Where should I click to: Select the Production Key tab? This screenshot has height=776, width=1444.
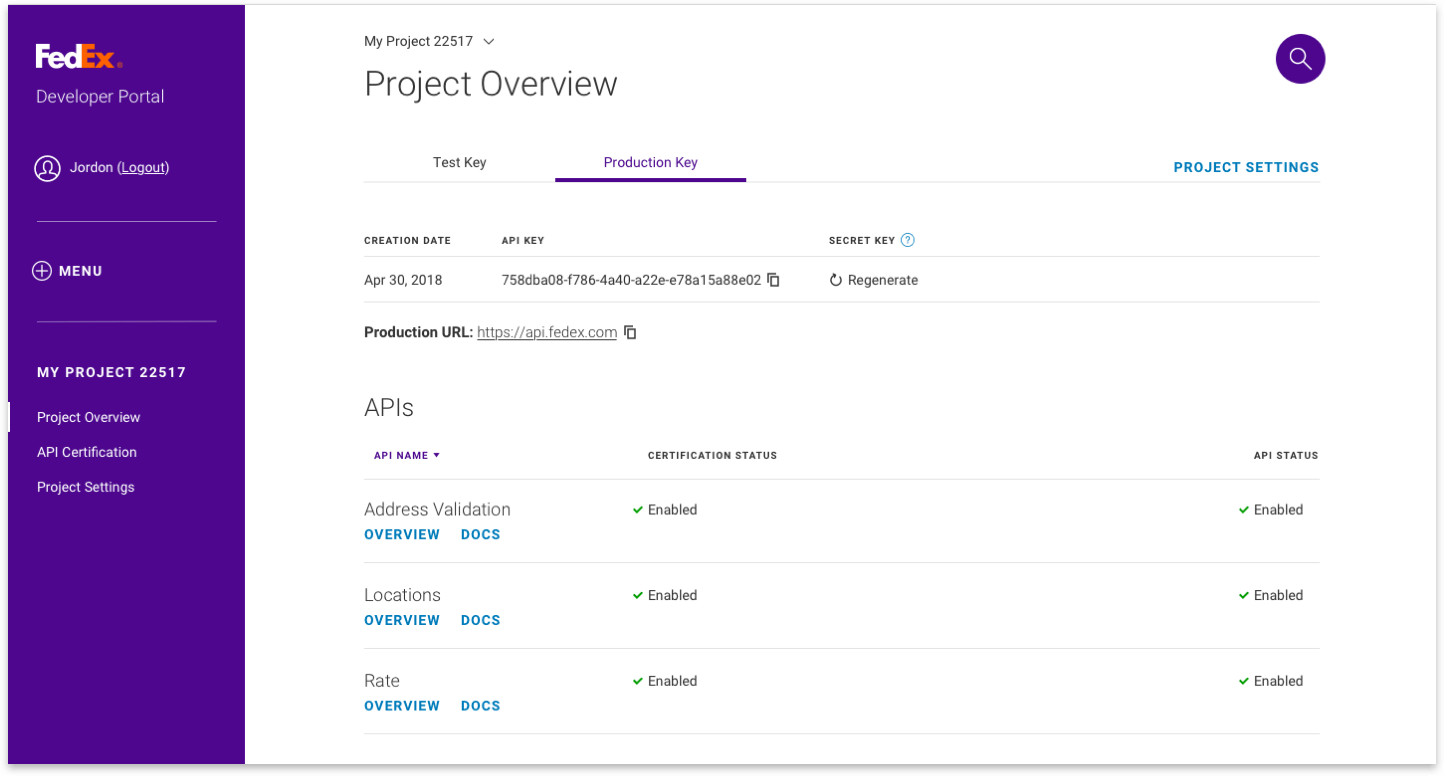point(650,162)
